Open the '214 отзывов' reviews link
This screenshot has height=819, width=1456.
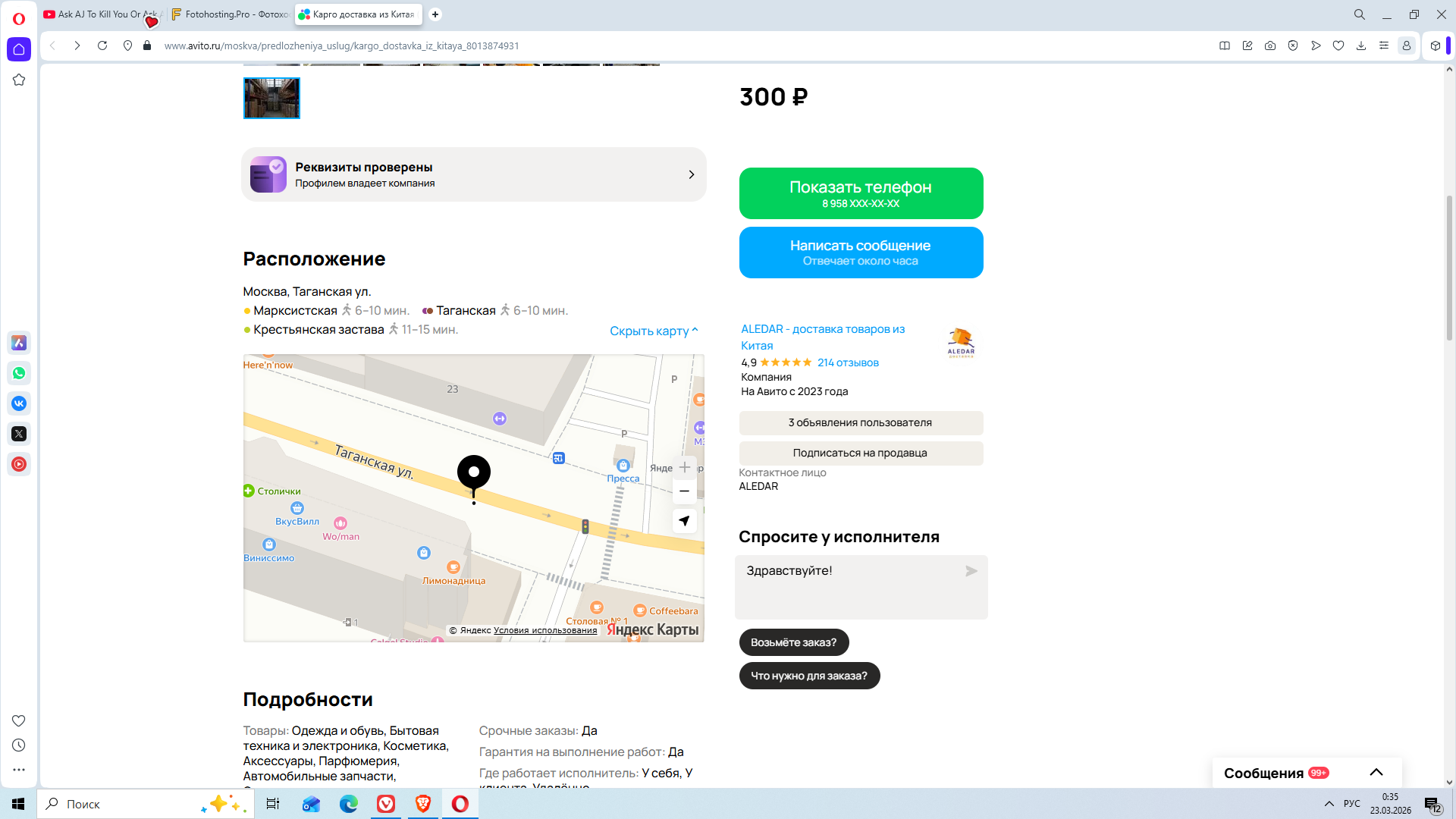point(847,362)
